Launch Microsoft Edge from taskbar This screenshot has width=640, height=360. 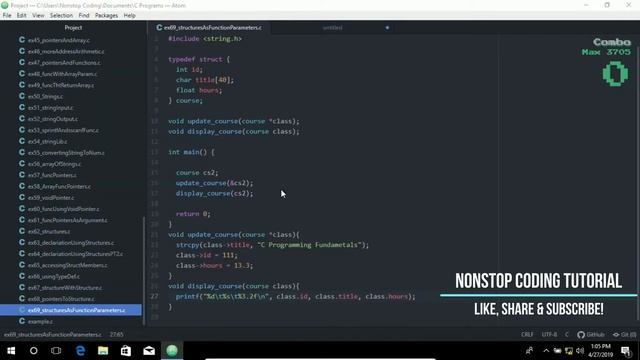pos(80,351)
